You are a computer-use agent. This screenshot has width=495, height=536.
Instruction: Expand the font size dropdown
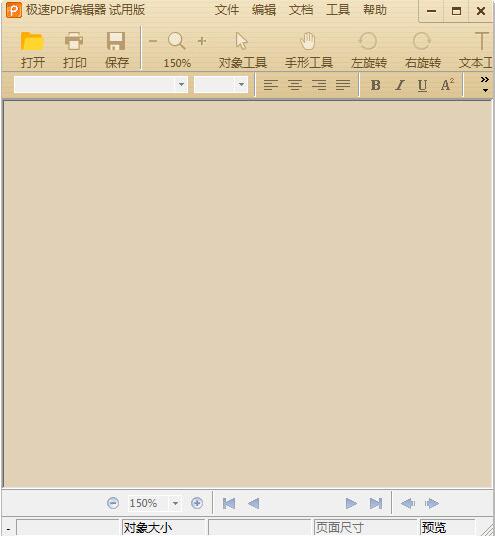241,84
